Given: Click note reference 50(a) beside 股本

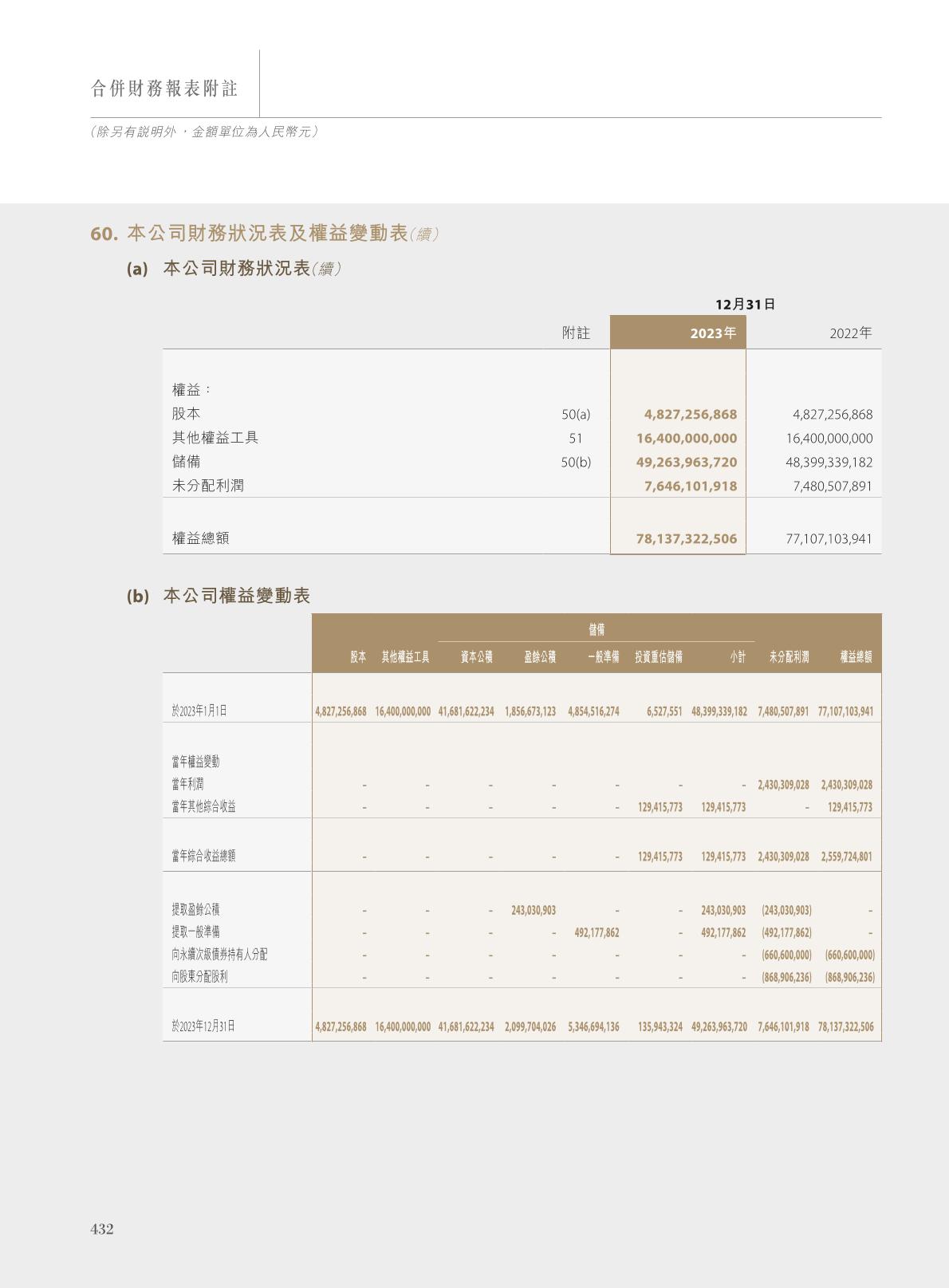Looking at the screenshot, I should coord(576,415).
